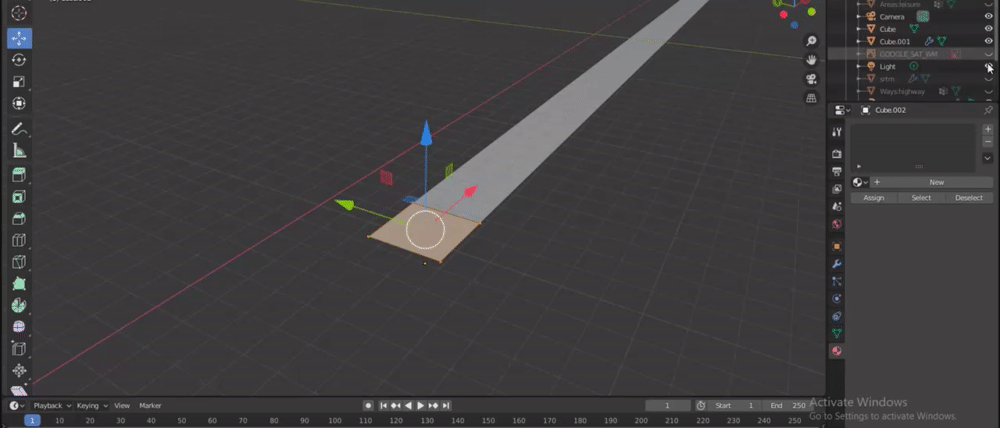Image resolution: width=1000 pixels, height=428 pixels.
Task: Select the Scale tool
Action: [19, 82]
